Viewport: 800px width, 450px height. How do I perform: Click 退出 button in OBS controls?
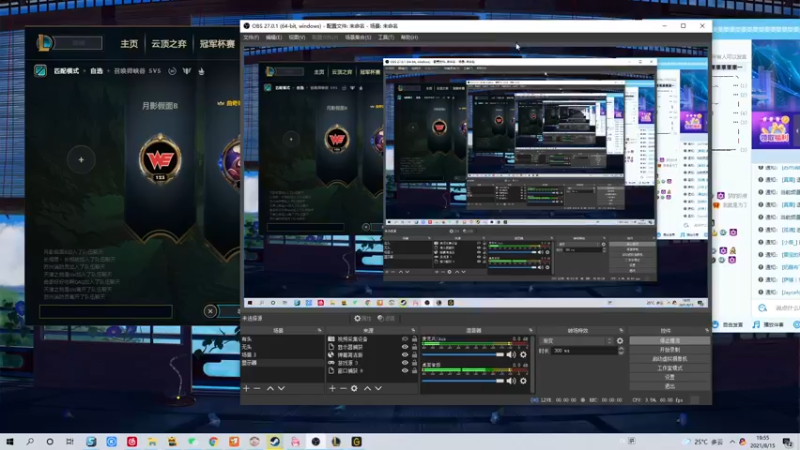click(x=669, y=386)
